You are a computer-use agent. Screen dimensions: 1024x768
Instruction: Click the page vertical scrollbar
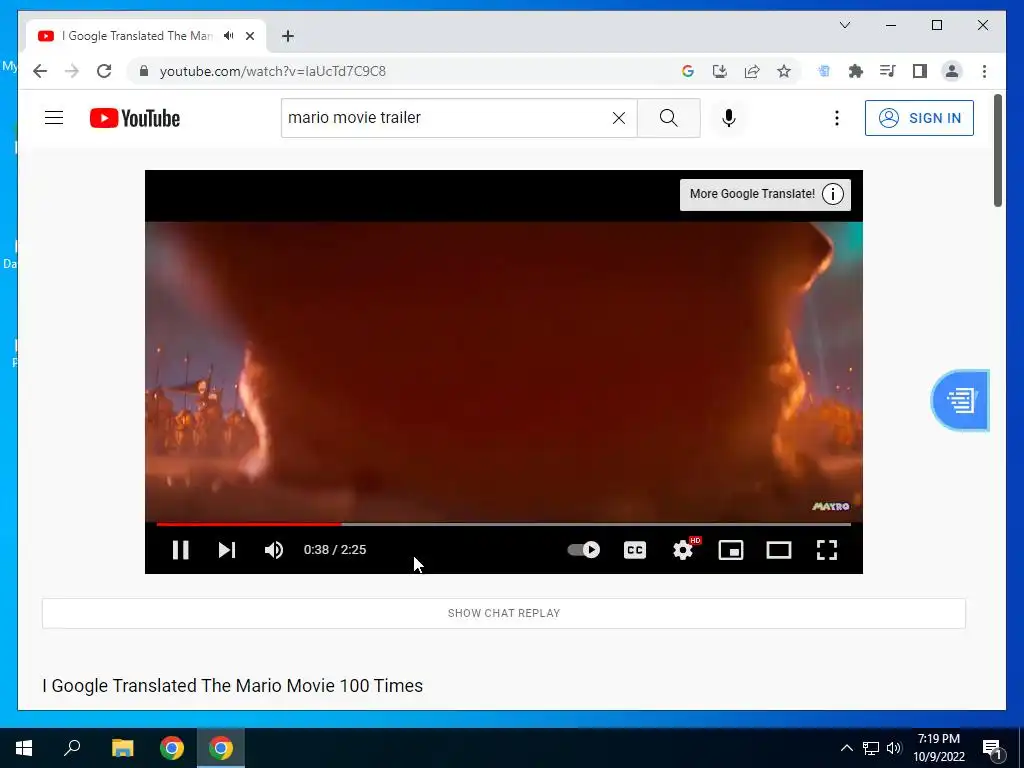tap(998, 152)
